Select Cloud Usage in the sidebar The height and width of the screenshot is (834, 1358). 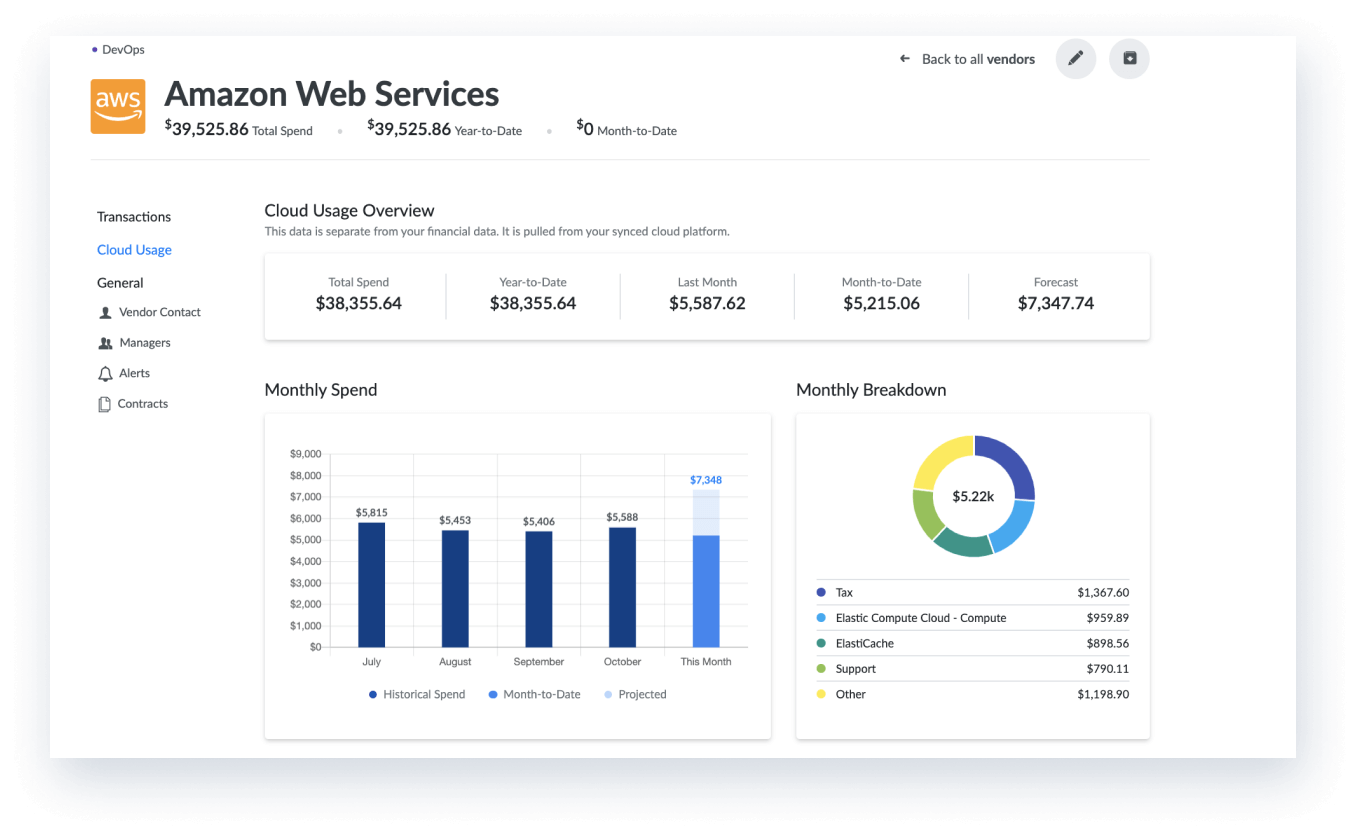[x=134, y=250]
